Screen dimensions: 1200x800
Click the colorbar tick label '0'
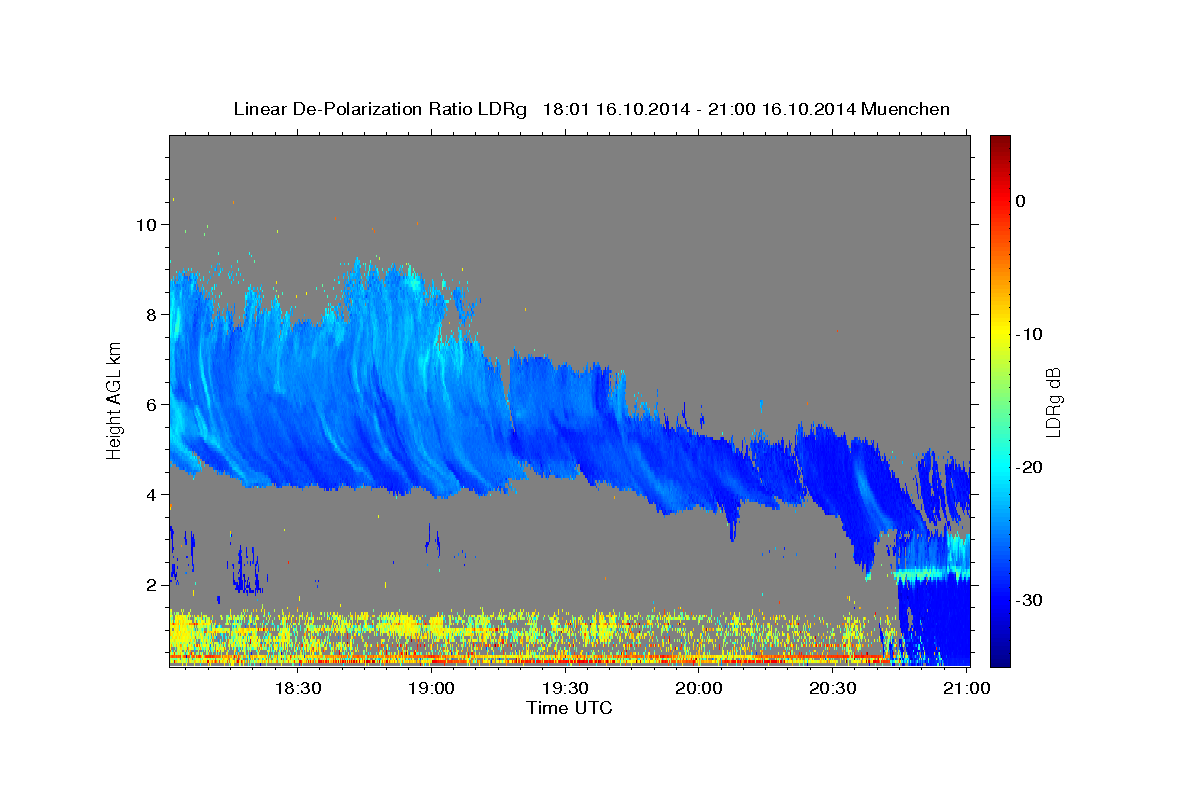[x=1021, y=201]
